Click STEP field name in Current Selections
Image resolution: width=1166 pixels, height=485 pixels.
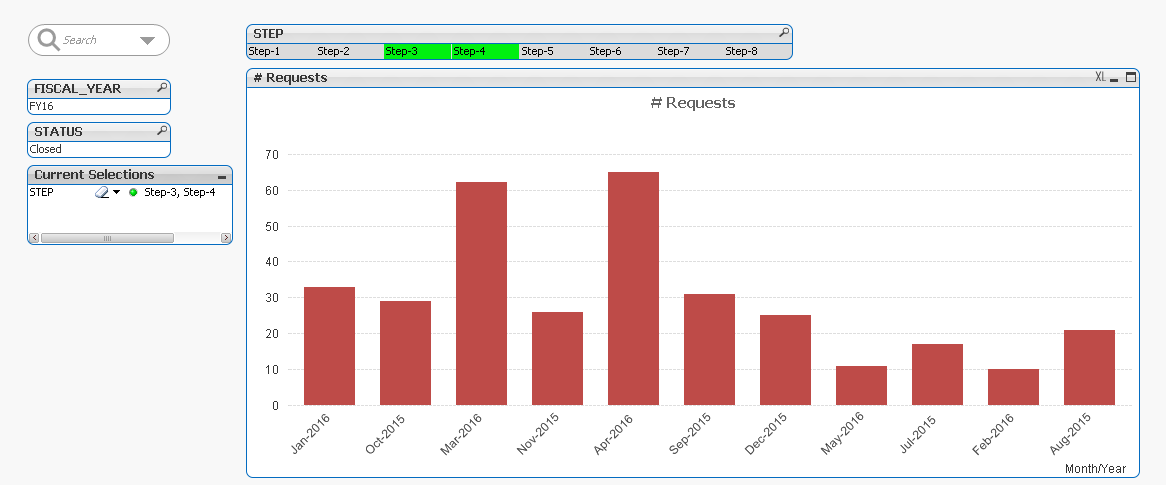pos(42,192)
